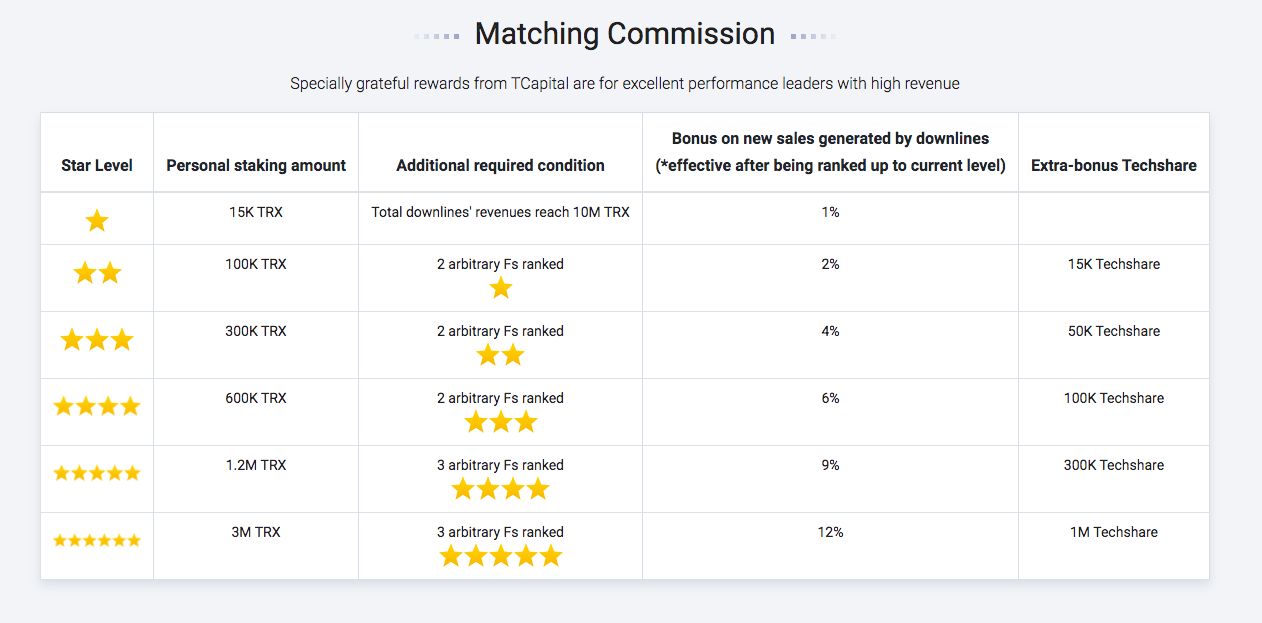This screenshot has height=623, width=1262.
Task: Click the five-star icon in the required condition column
Action: tap(501, 556)
